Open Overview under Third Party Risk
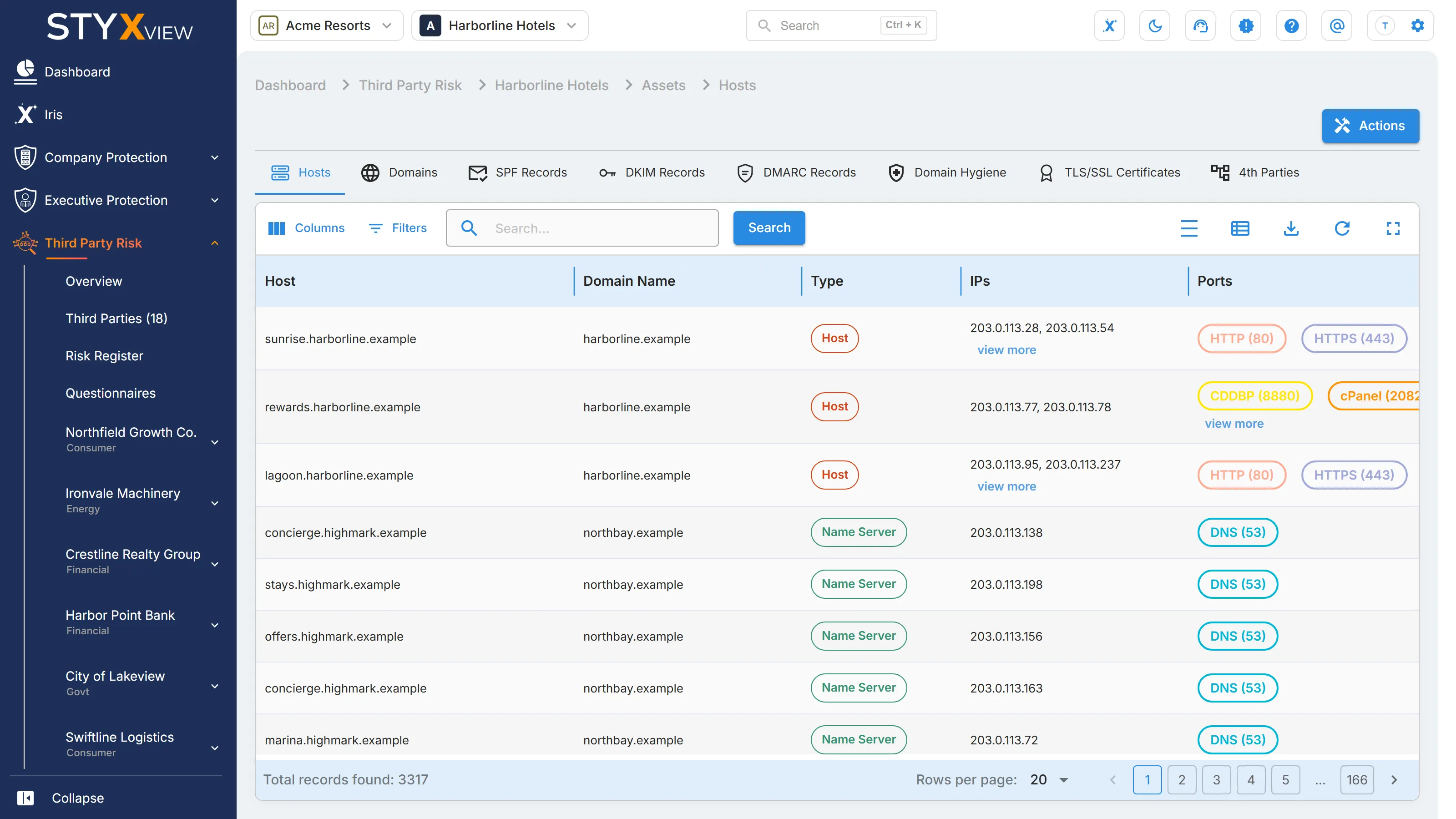1456x819 pixels. pyautogui.click(x=93, y=281)
